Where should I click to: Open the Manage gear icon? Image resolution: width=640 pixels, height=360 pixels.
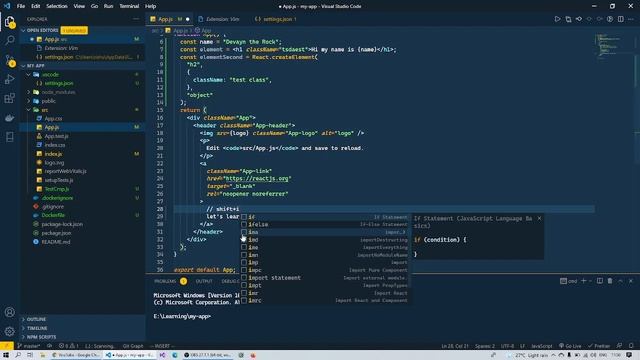pyautogui.click(x=9, y=331)
